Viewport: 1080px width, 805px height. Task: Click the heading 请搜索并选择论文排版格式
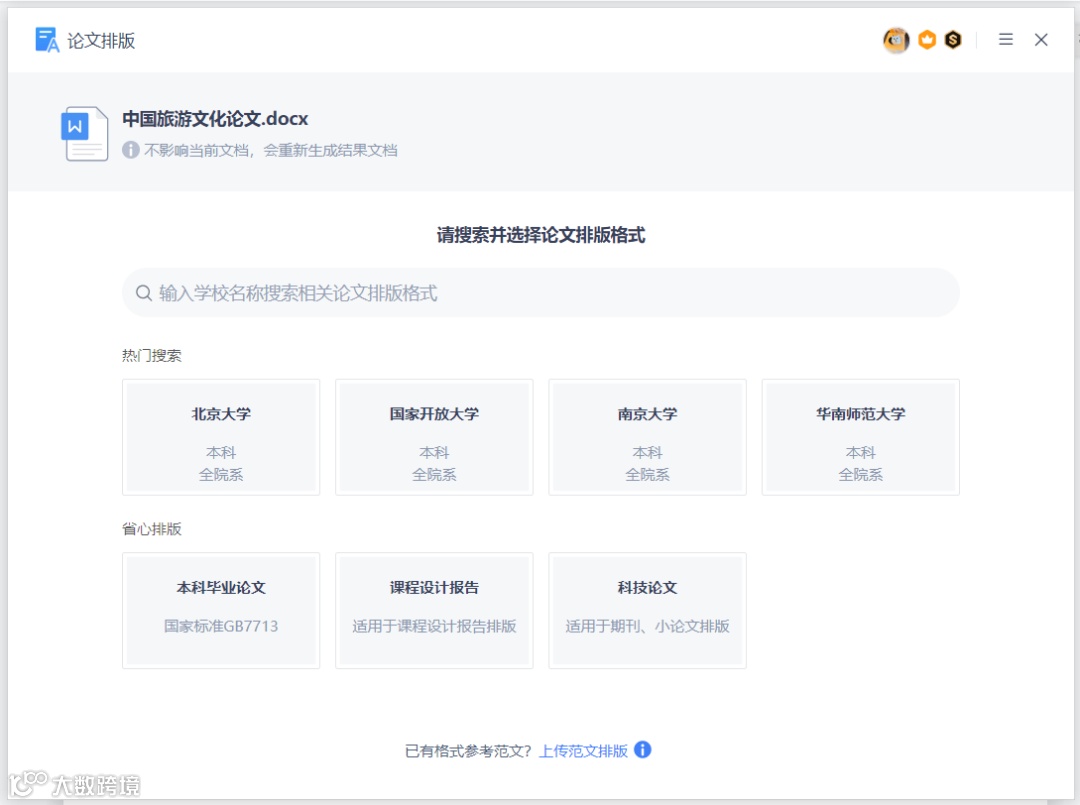click(541, 235)
